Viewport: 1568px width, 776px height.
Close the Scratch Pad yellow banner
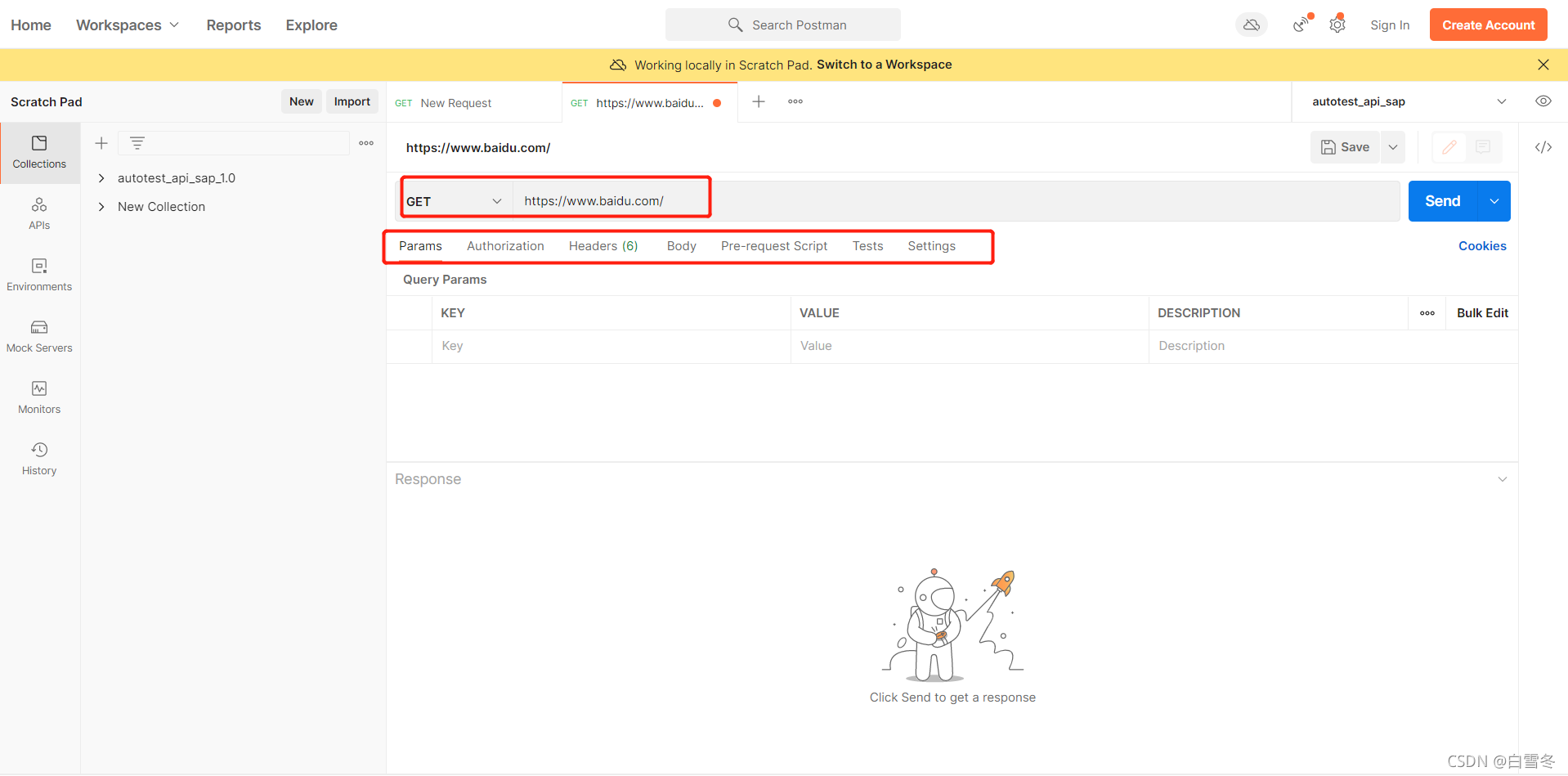pos(1543,65)
